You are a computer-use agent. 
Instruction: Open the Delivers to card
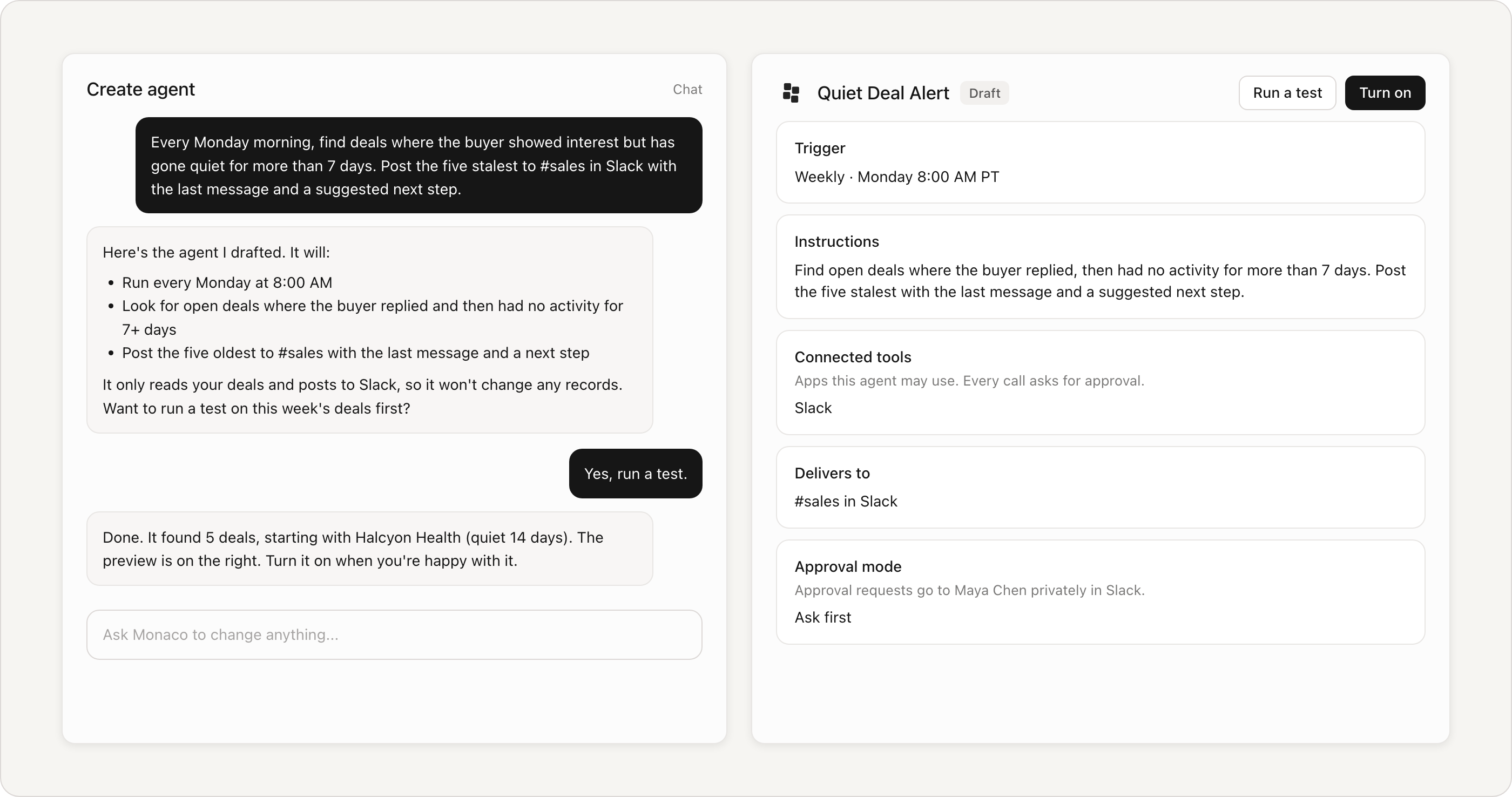point(1101,487)
